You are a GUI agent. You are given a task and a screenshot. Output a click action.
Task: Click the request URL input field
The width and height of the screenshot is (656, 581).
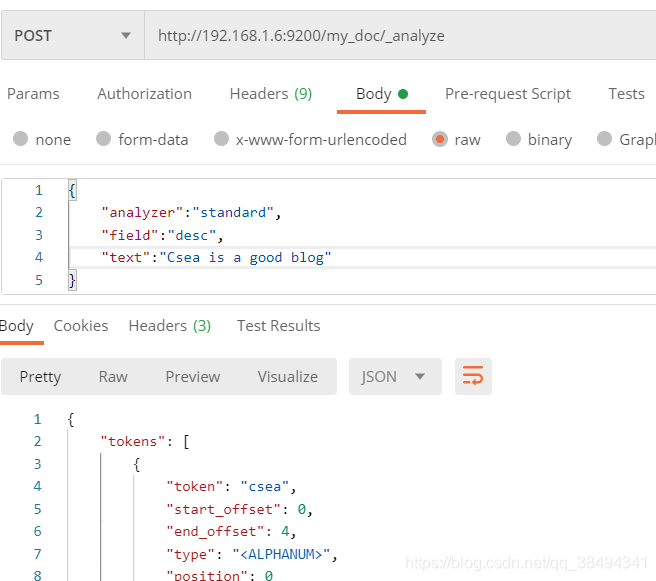[400, 35]
